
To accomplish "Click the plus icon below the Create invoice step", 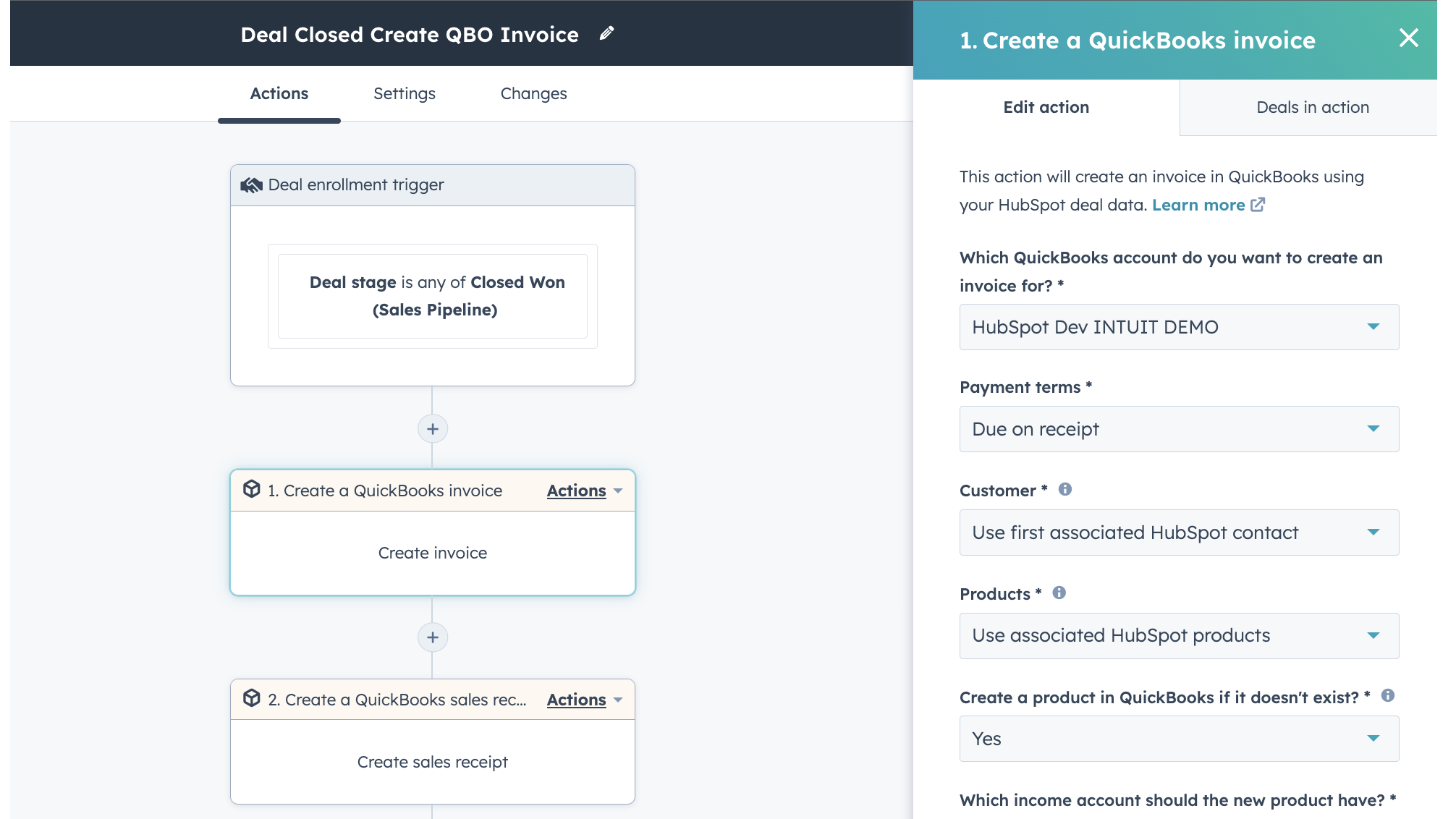I will click(432, 637).
